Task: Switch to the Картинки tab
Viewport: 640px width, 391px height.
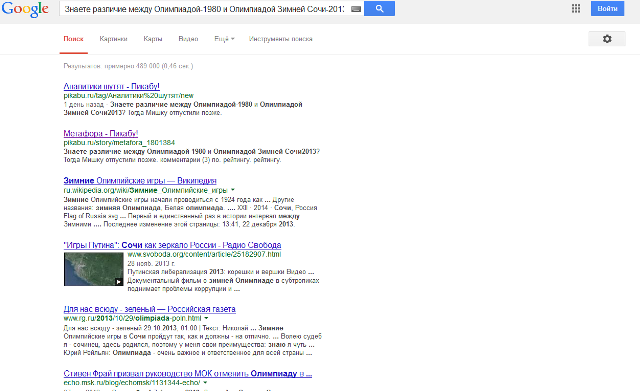Action: point(113,39)
